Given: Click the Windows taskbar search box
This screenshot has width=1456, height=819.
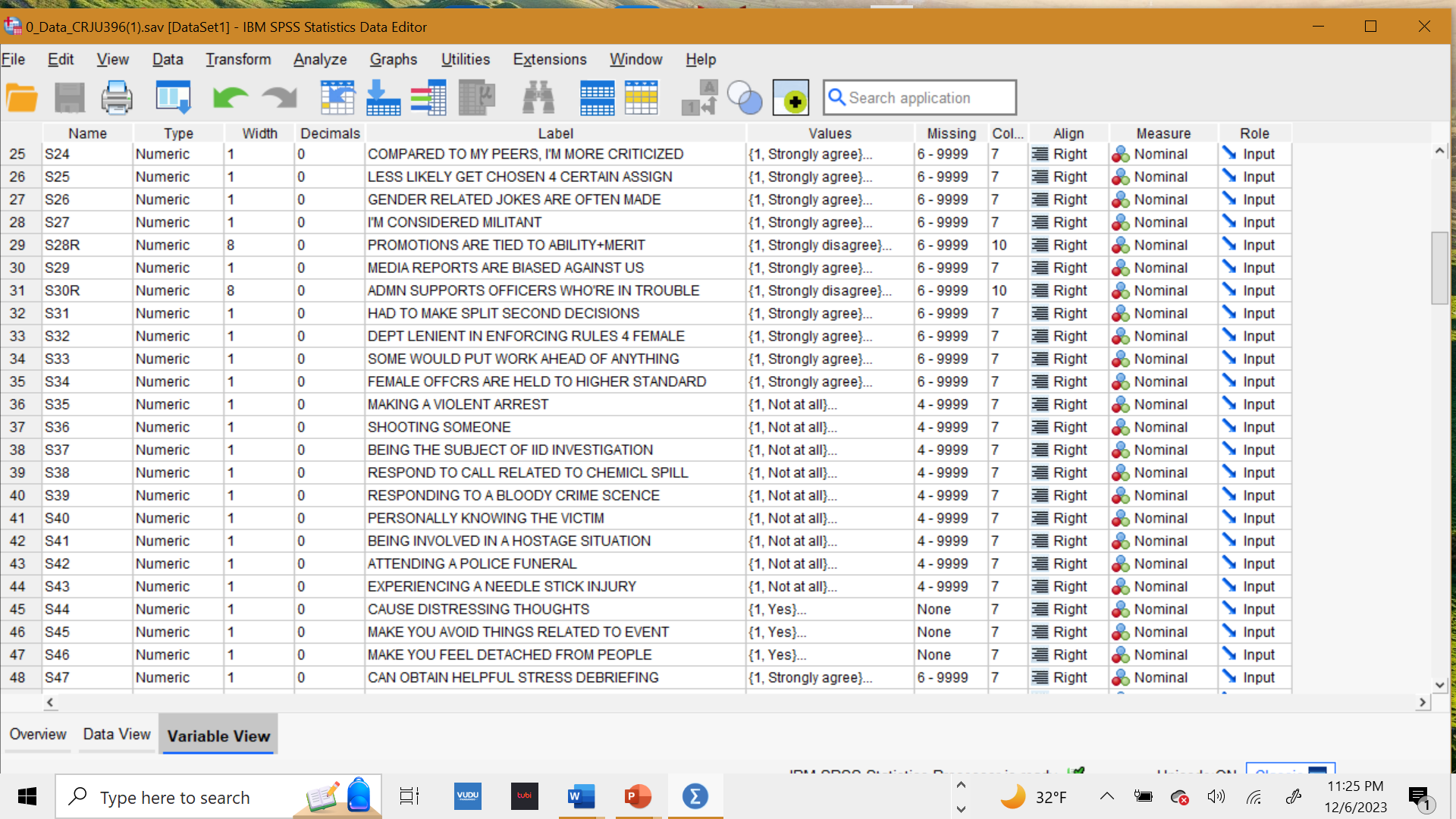Looking at the screenshot, I should [218, 796].
